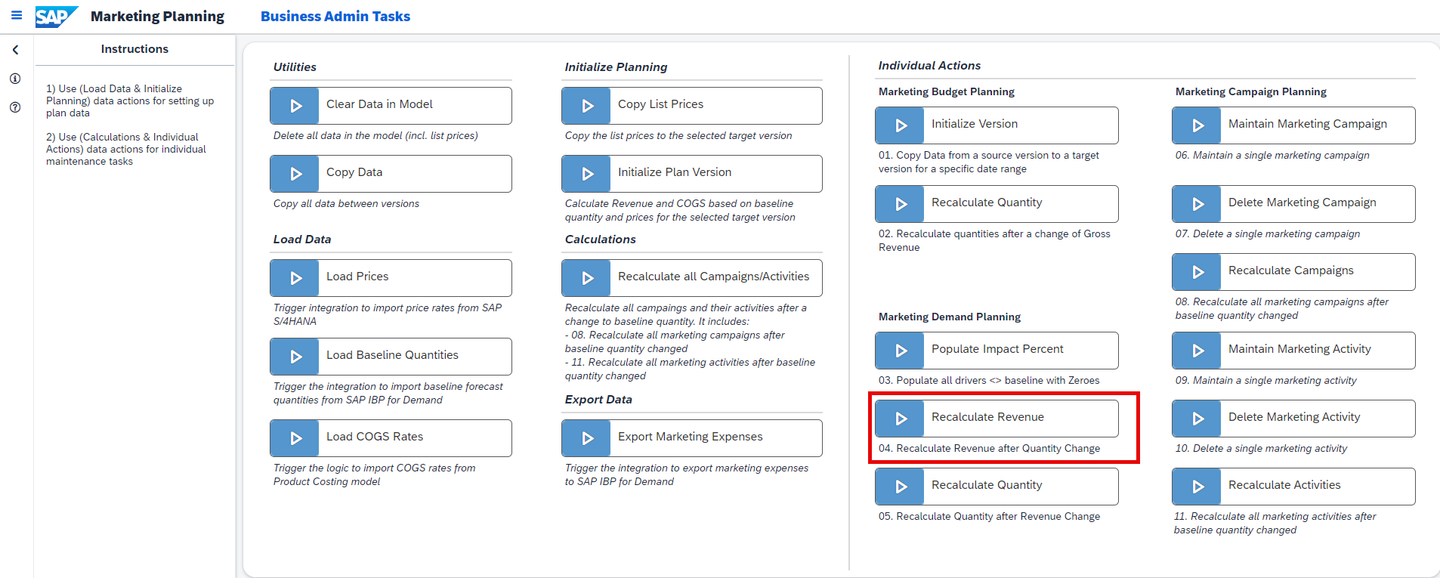Click the Marketing Planning app title
The image size is (1440, 578).
pyautogui.click(x=157, y=16)
